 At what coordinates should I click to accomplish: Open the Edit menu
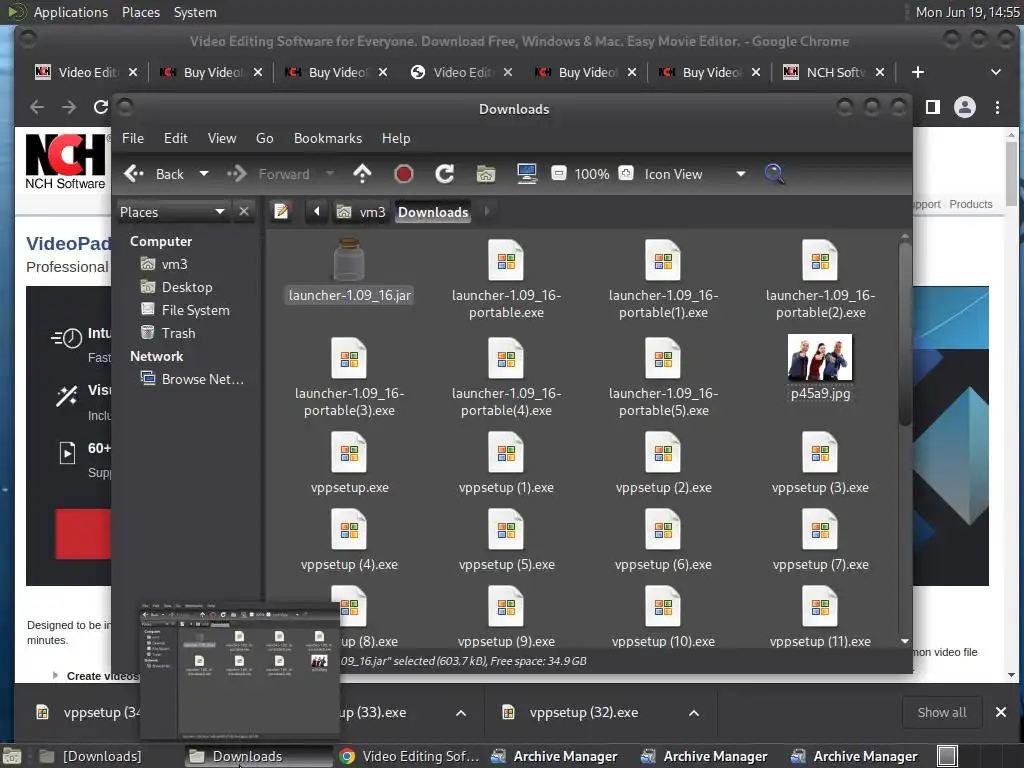tap(176, 138)
